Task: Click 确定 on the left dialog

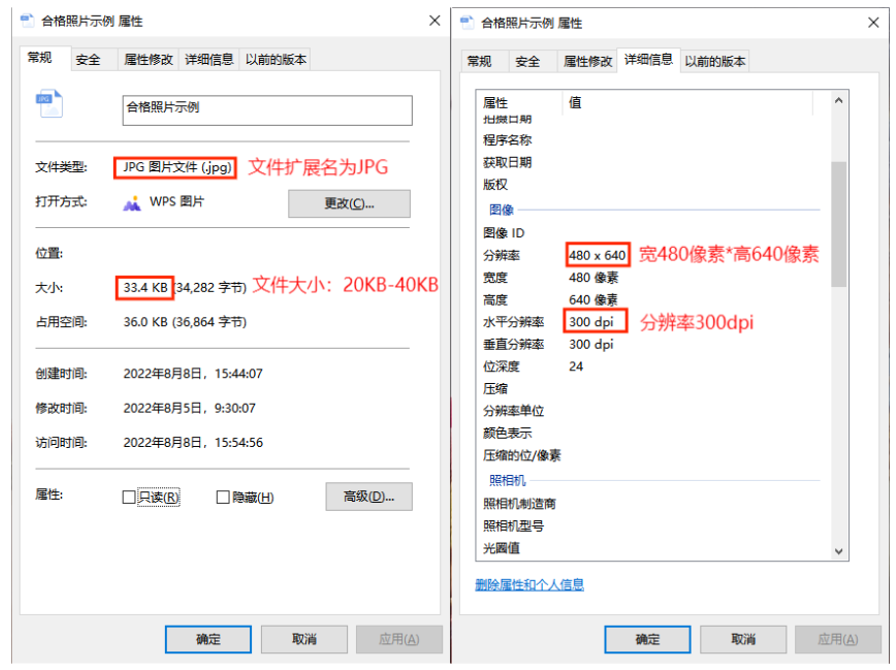Action: click(208, 639)
